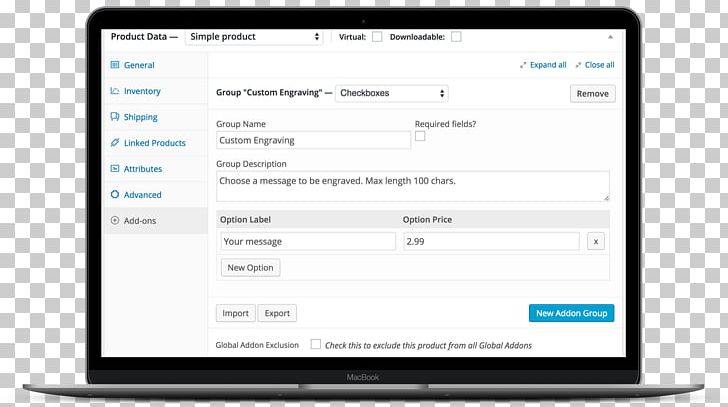728x407 pixels.
Task: Click the Import button
Action: point(235,313)
